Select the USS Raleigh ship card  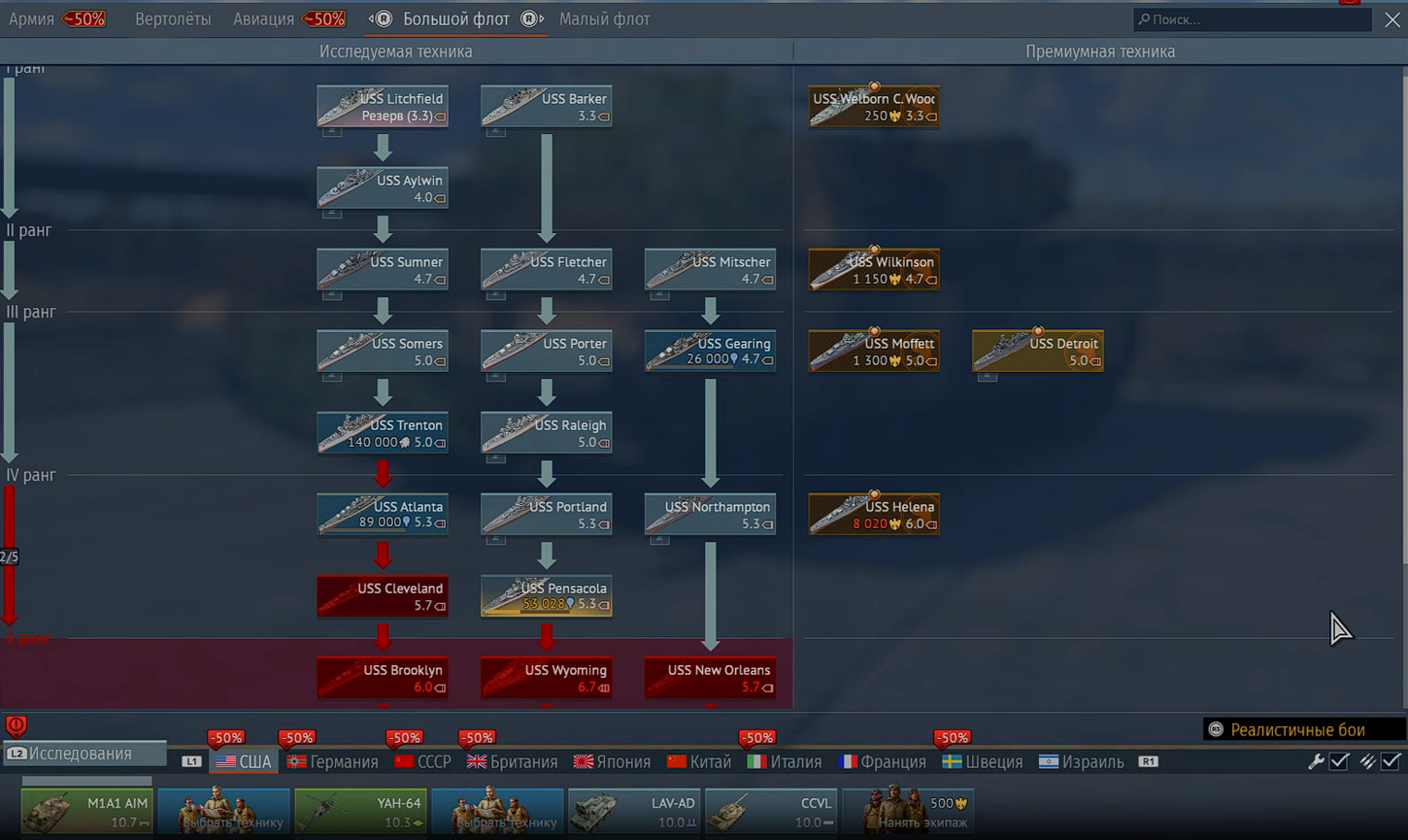[547, 432]
